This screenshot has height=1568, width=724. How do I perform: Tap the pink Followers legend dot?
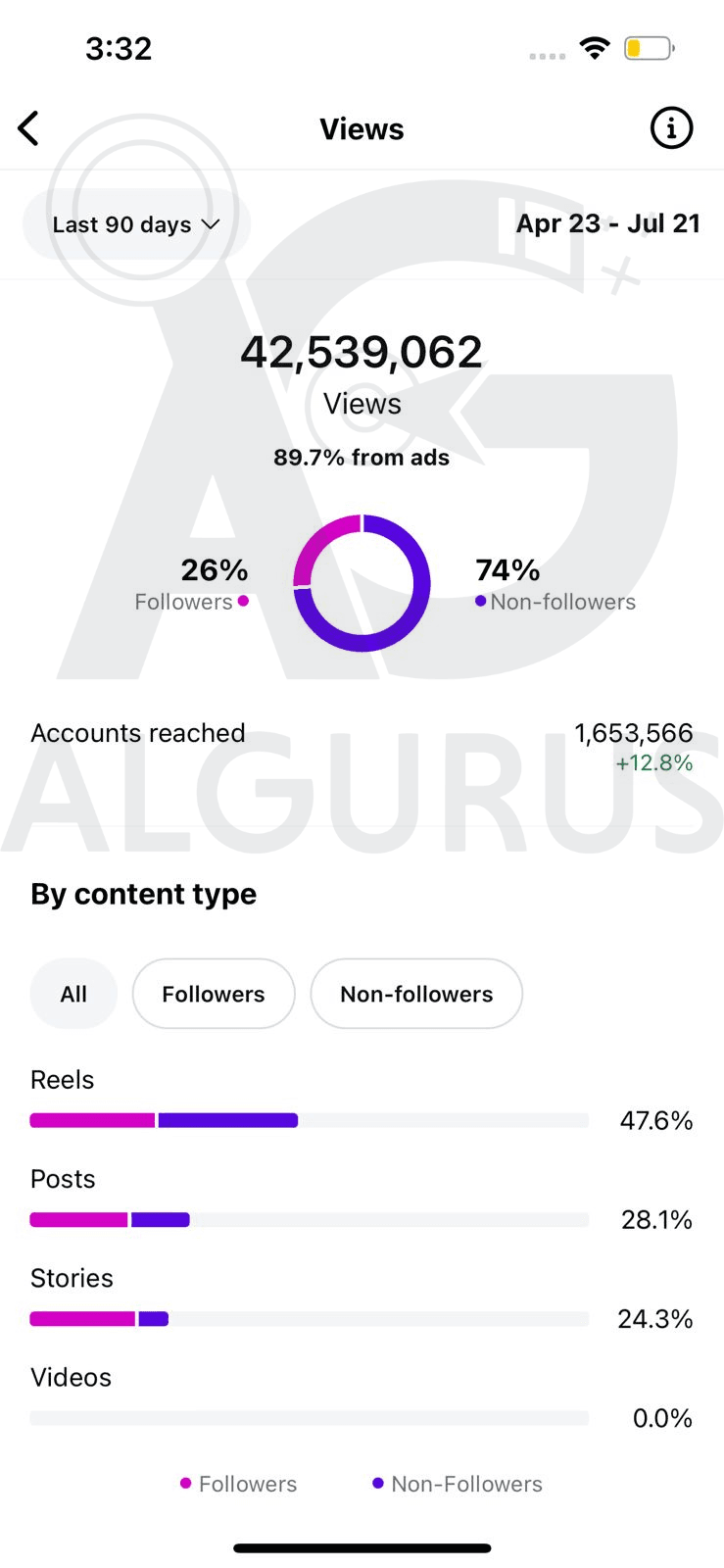click(x=185, y=1484)
